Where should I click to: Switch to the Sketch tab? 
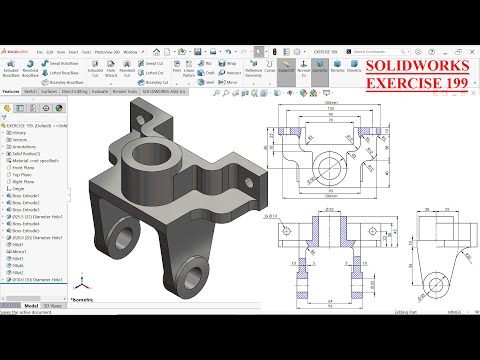click(x=30, y=91)
